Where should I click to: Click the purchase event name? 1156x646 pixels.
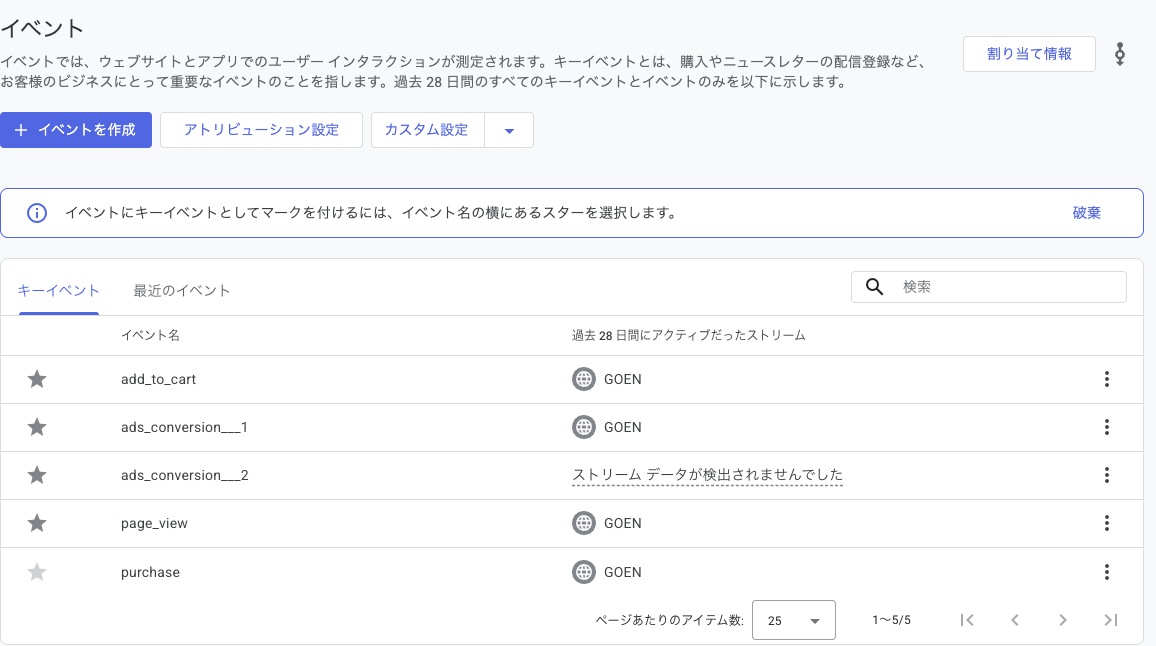pos(150,572)
